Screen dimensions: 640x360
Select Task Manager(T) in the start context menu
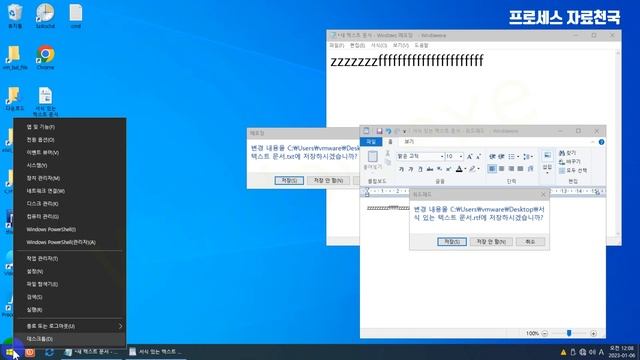tap(70, 258)
